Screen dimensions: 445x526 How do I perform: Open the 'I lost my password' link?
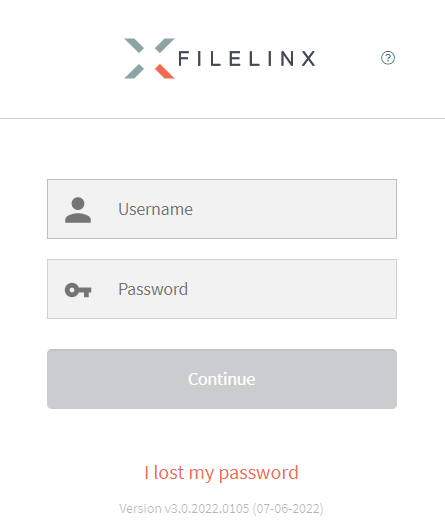(221, 473)
